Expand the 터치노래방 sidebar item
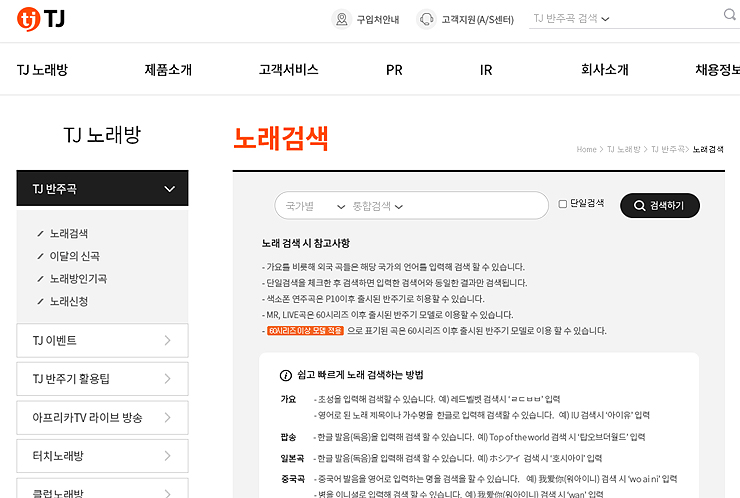This screenshot has width=740, height=498. 102,456
